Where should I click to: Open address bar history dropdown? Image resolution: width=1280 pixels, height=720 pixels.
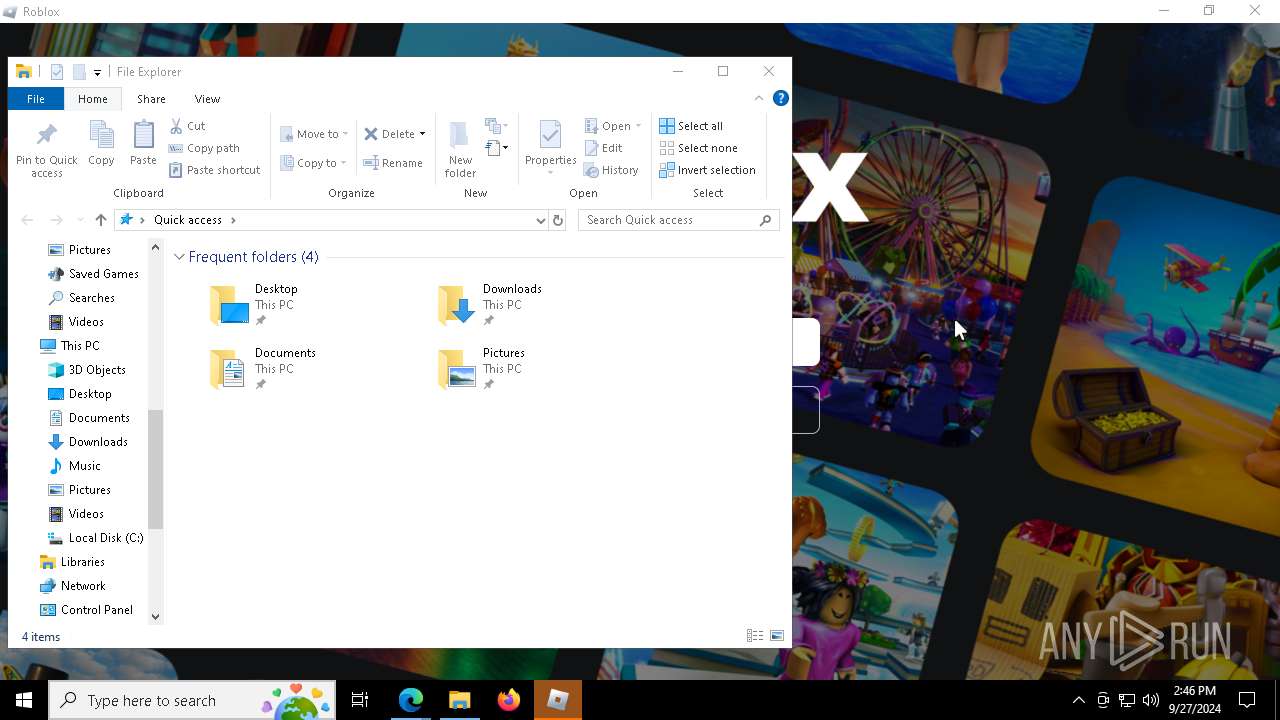pyautogui.click(x=540, y=220)
